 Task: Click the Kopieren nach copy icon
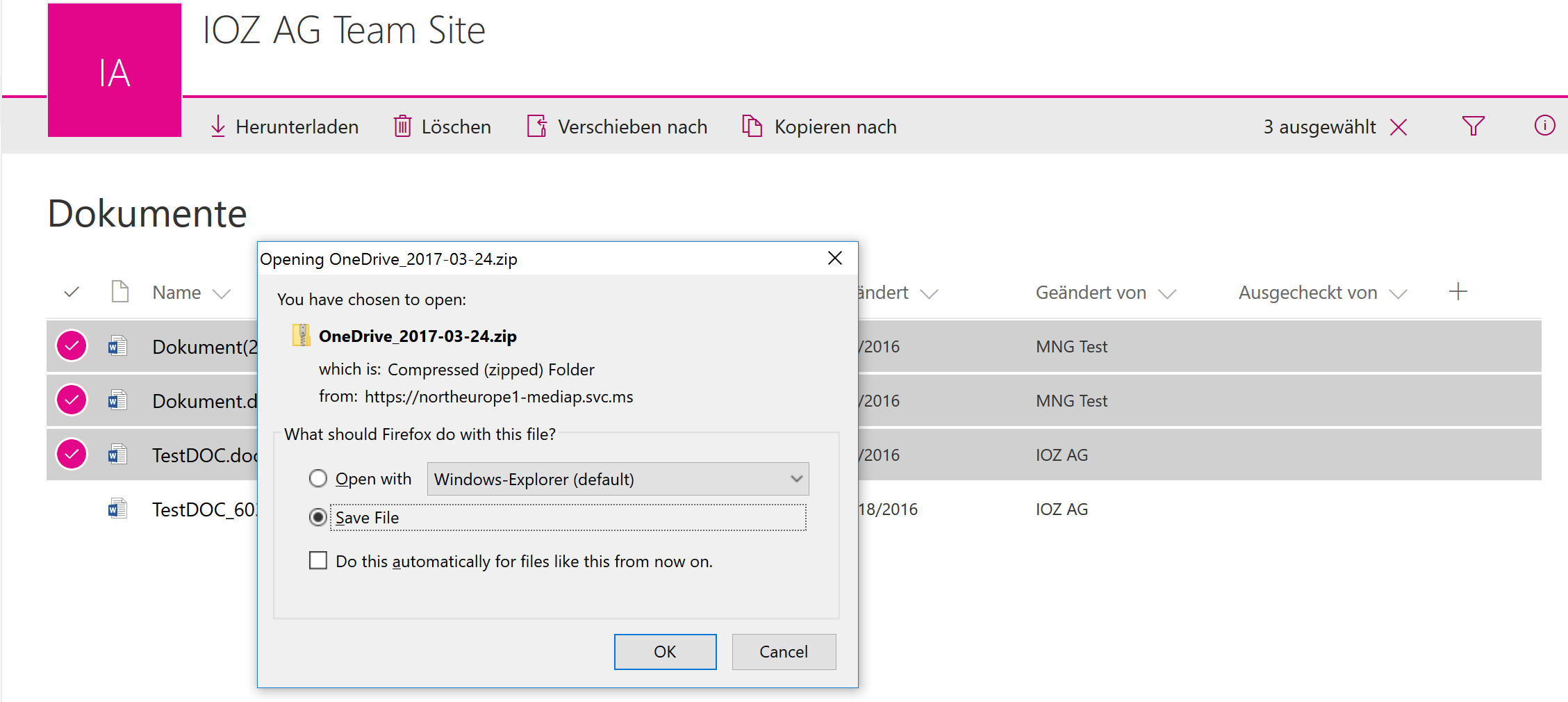[x=752, y=126]
